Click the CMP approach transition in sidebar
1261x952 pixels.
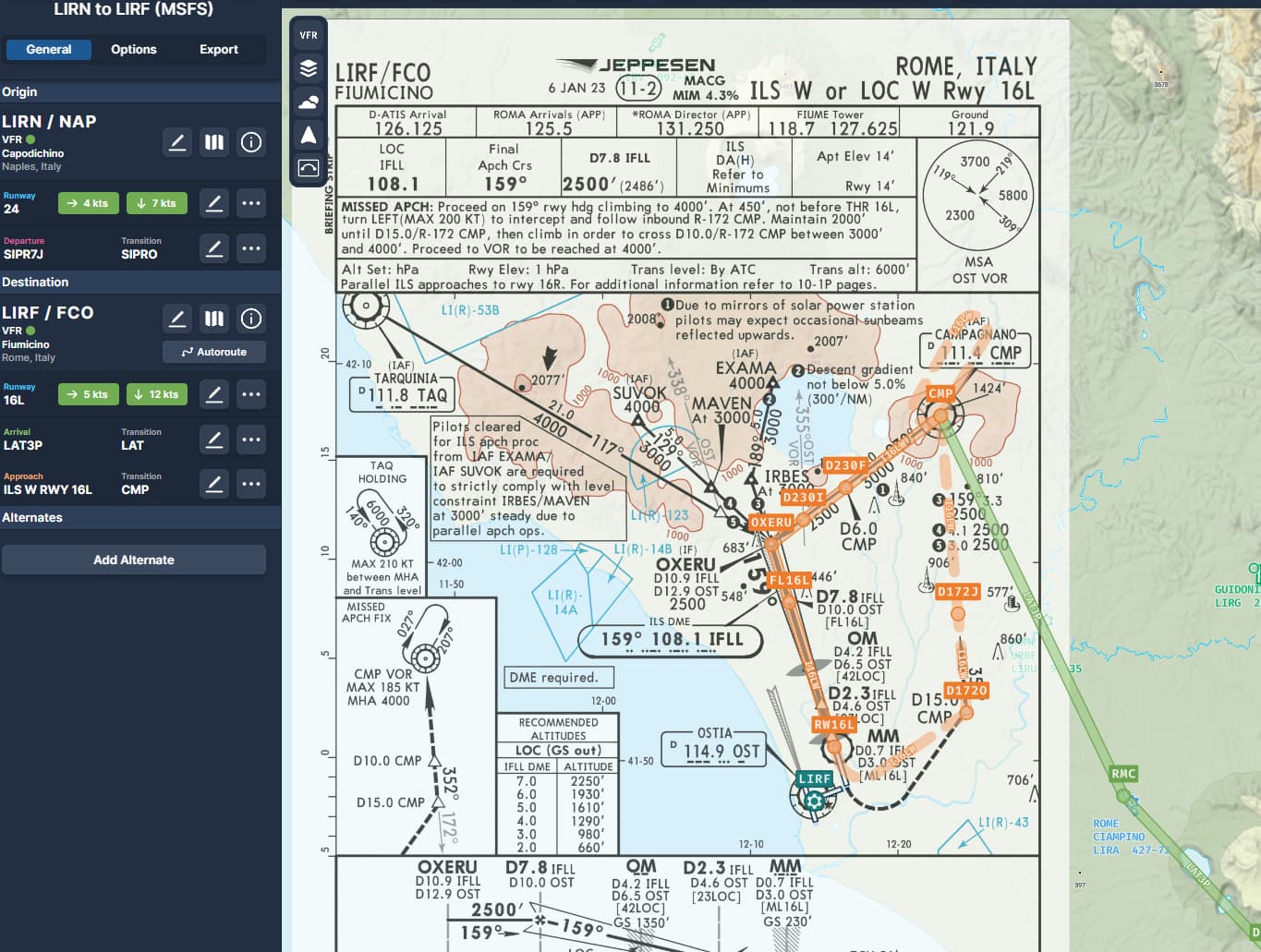(x=135, y=489)
